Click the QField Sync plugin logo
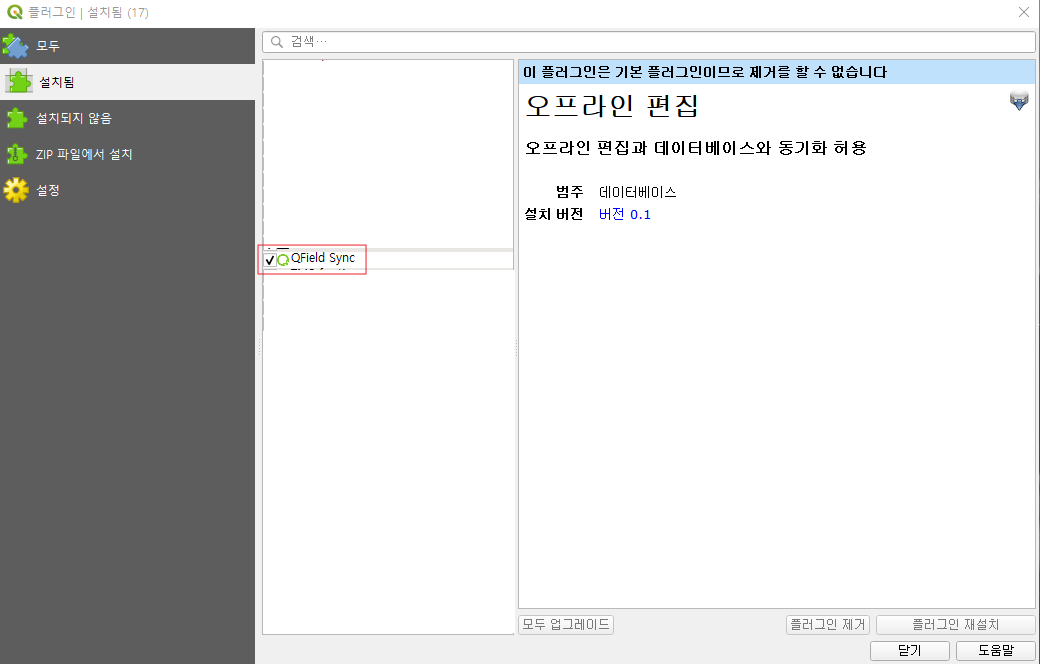 (283, 258)
